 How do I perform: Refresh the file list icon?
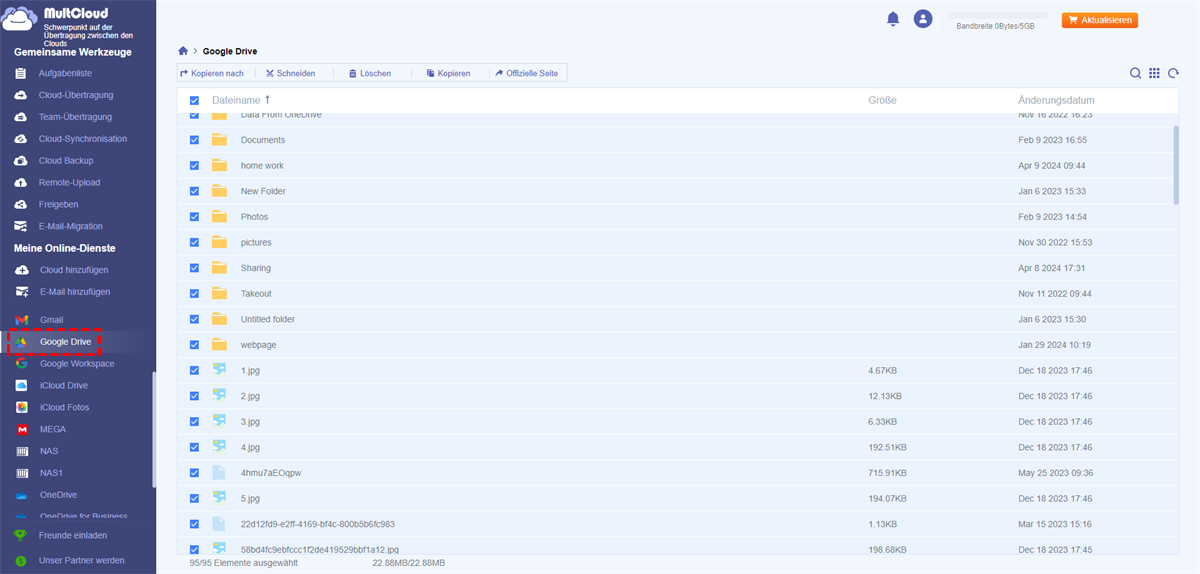pyautogui.click(x=1172, y=73)
